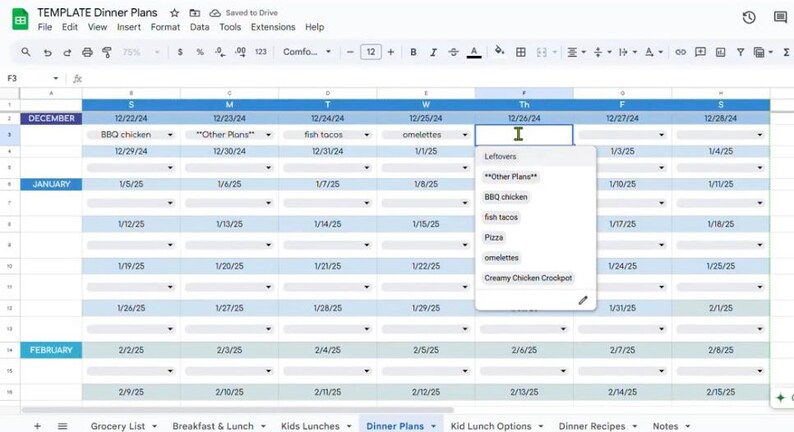Viewport: 794px width, 432px height.
Task: Switch to the Kids Lunches sheet tab
Action: pos(310,426)
